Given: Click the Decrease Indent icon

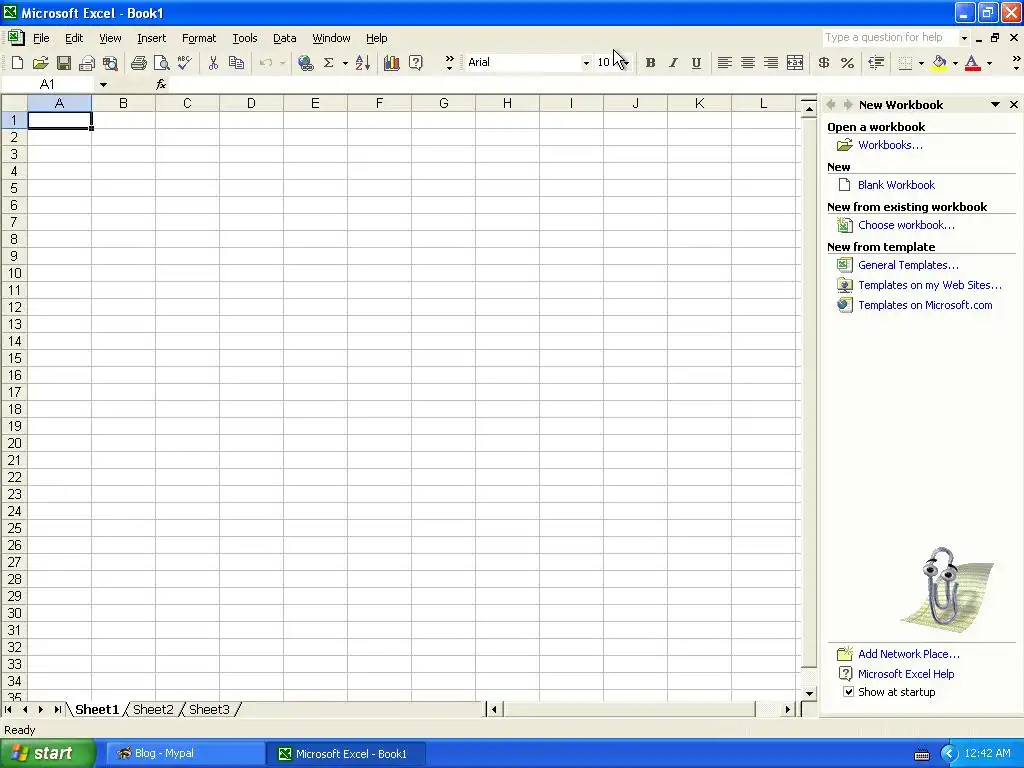Looking at the screenshot, I should point(876,63).
